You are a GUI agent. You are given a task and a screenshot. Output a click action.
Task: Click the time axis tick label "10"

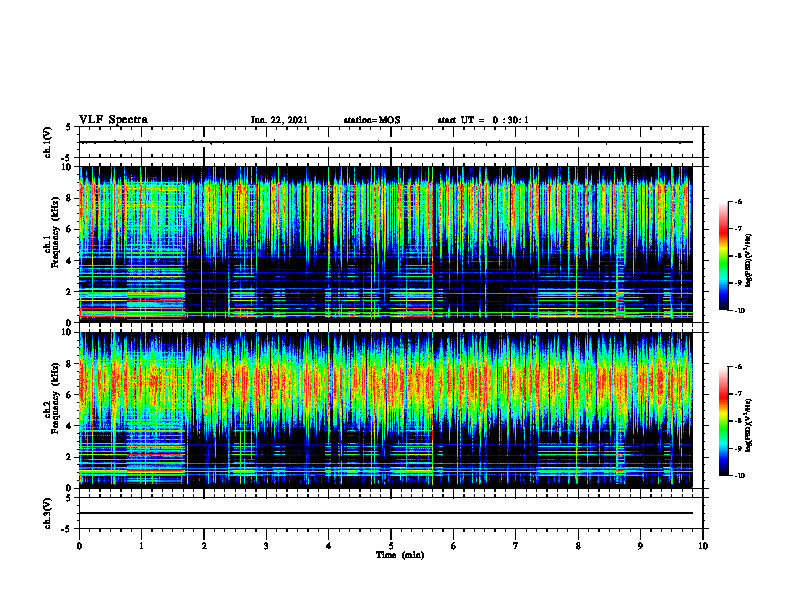[703, 546]
